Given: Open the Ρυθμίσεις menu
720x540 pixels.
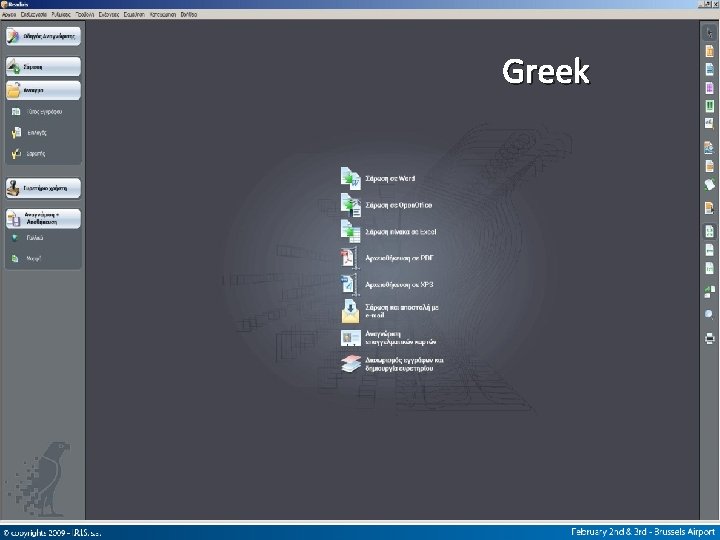Looking at the screenshot, I should (x=61, y=14).
